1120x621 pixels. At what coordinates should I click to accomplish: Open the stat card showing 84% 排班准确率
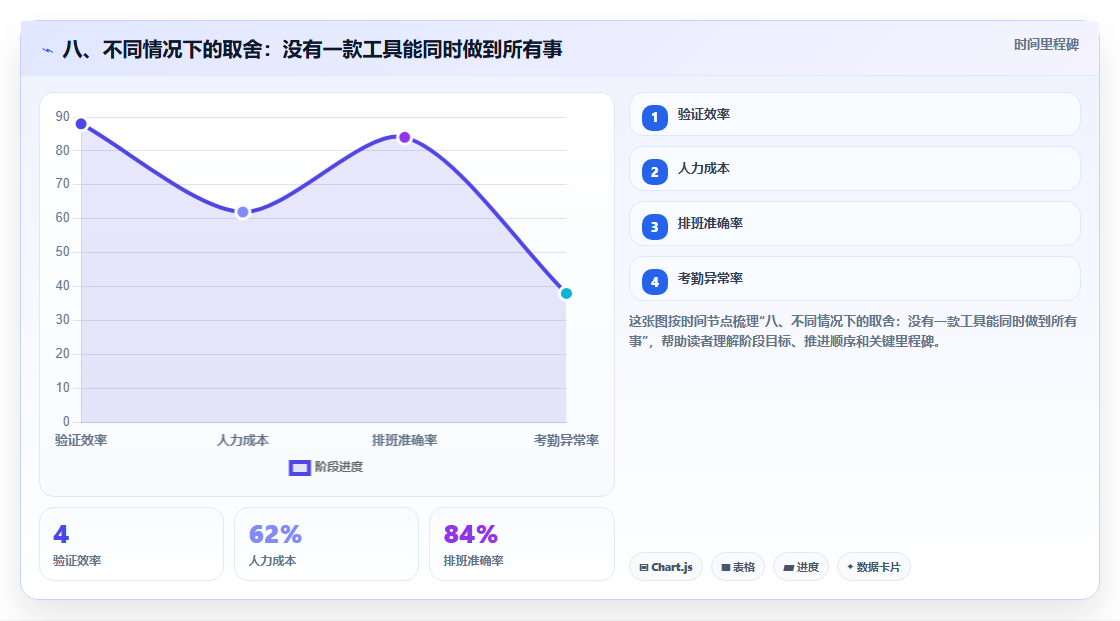tap(521, 544)
